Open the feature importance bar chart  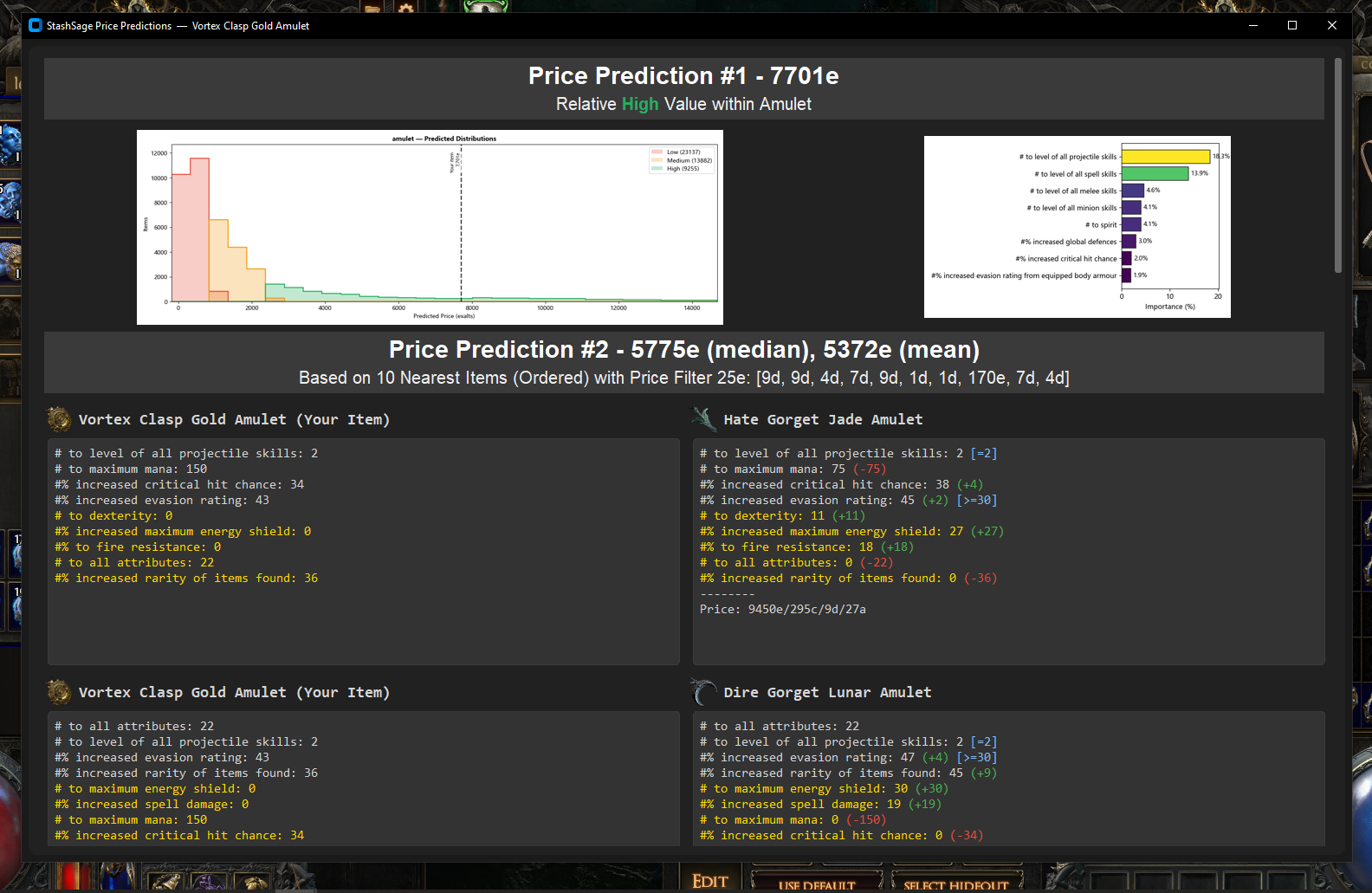pos(1077,227)
